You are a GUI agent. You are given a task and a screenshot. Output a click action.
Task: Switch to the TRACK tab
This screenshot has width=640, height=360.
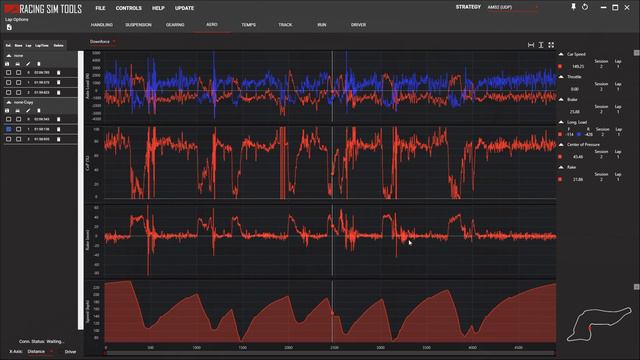(285, 25)
